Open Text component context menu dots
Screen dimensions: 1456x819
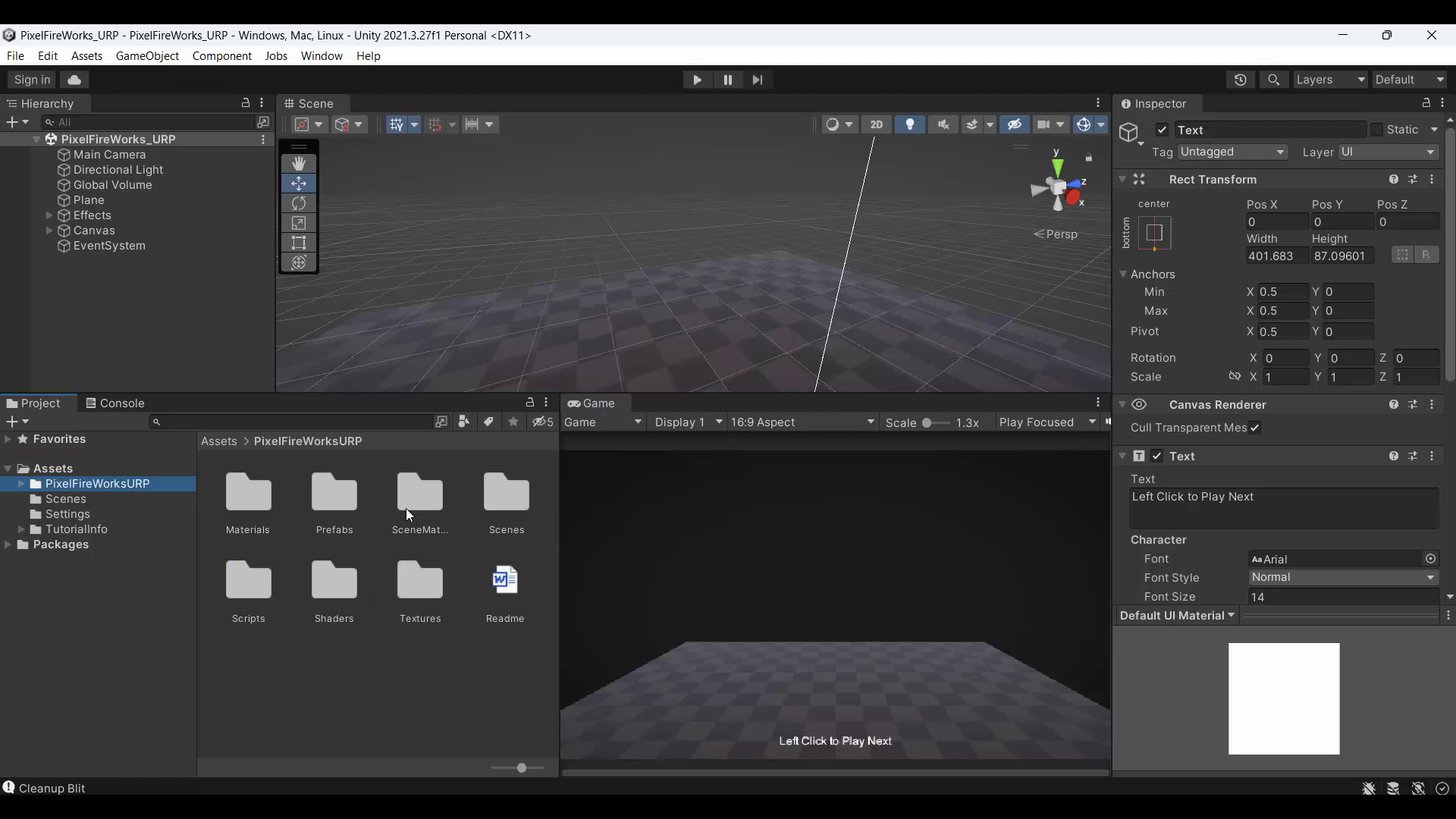click(1432, 457)
